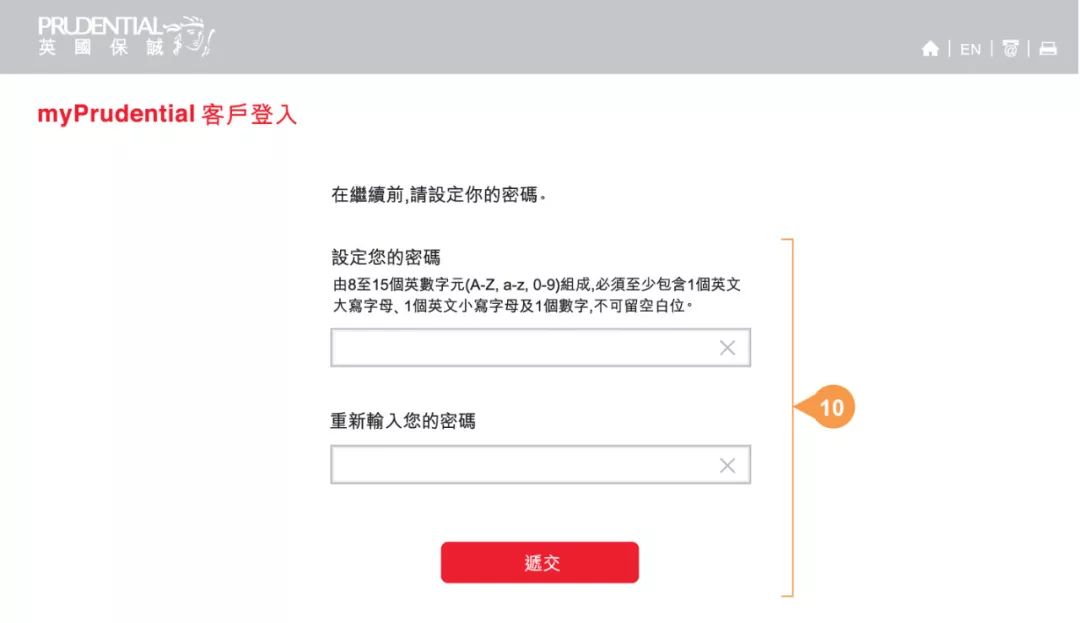
Task: Click the myPrudential 客戶登入 heading
Action: [x=167, y=114]
